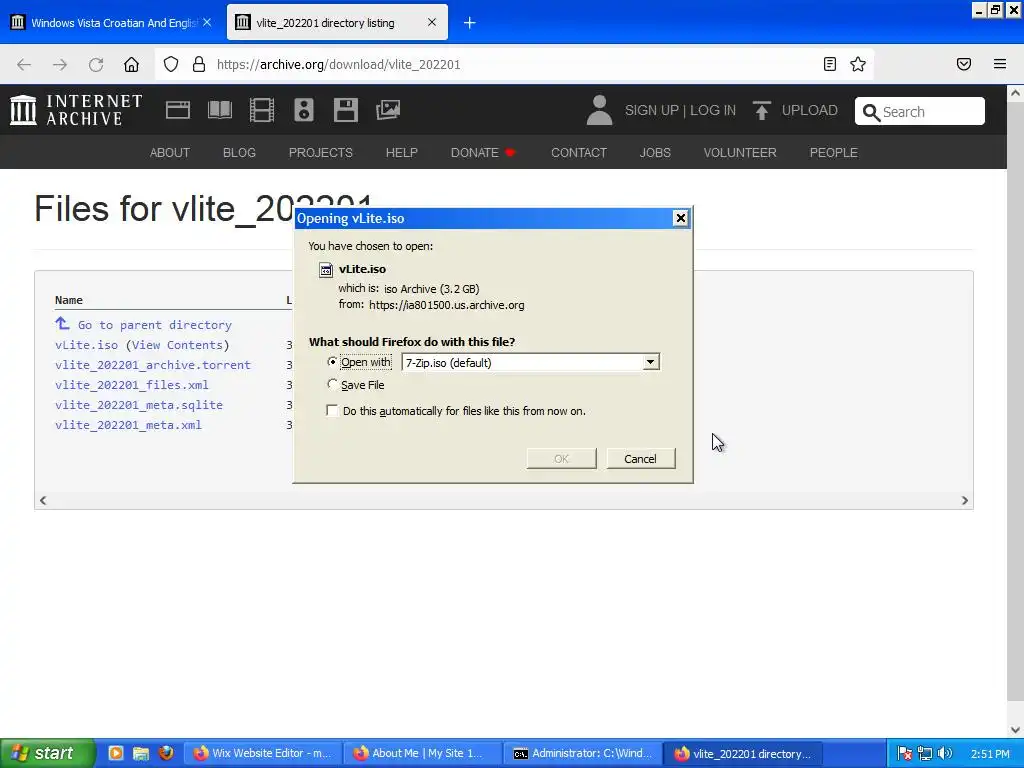The height and width of the screenshot is (768, 1024).
Task: Check Do this automatically for files like this
Action: pos(332,410)
